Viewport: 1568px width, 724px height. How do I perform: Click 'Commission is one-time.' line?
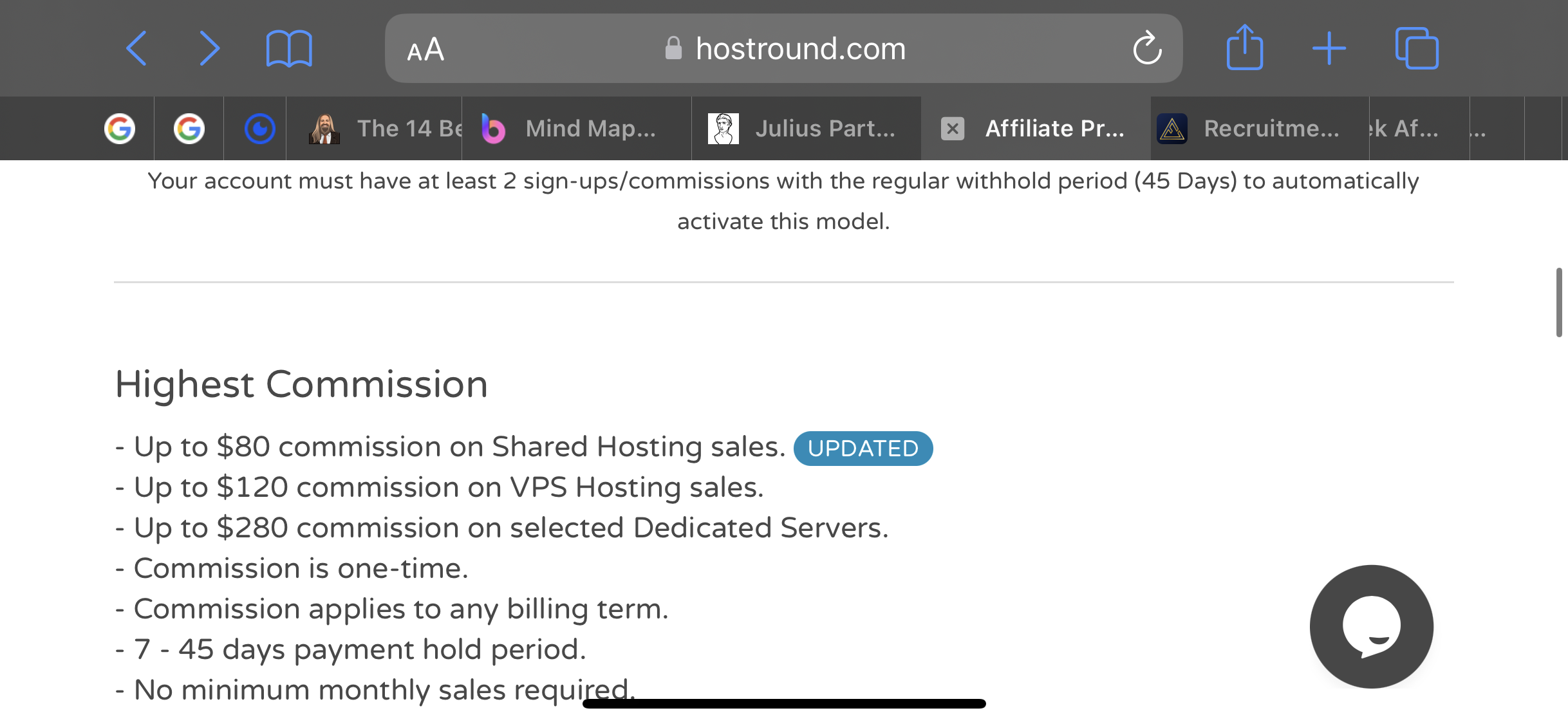pos(292,568)
